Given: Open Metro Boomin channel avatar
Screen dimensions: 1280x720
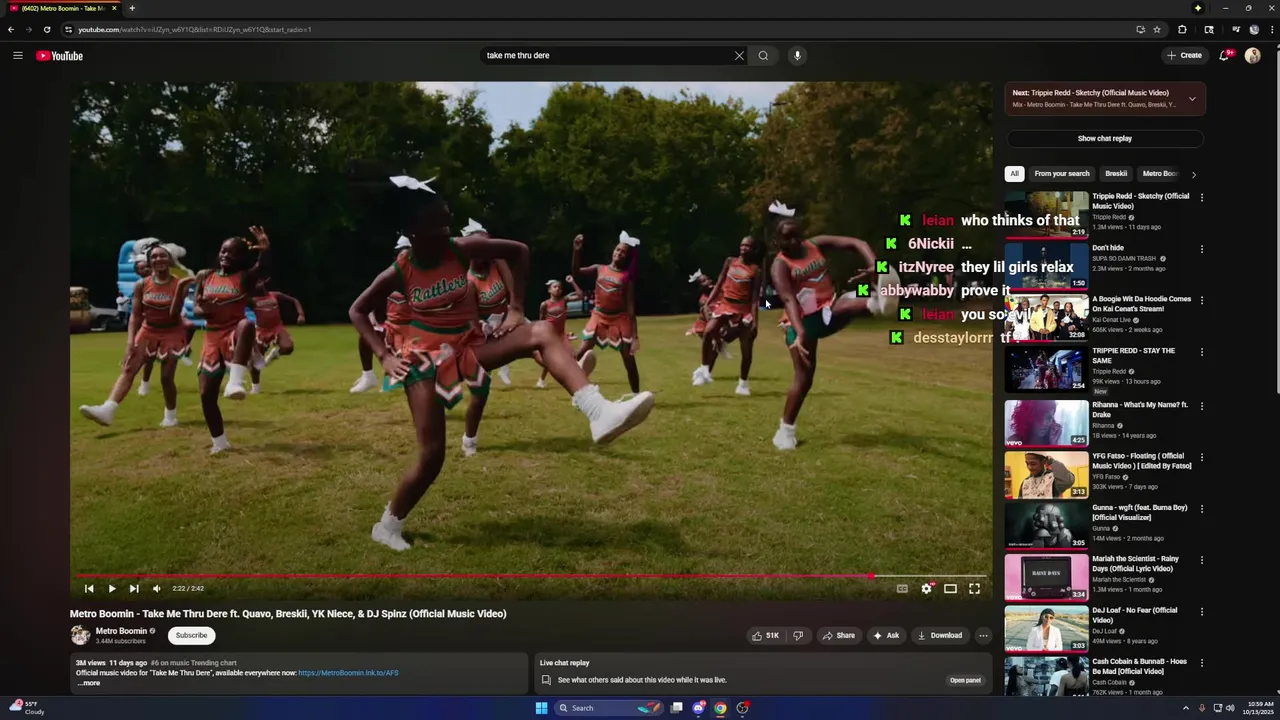Looking at the screenshot, I should (x=80, y=635).
